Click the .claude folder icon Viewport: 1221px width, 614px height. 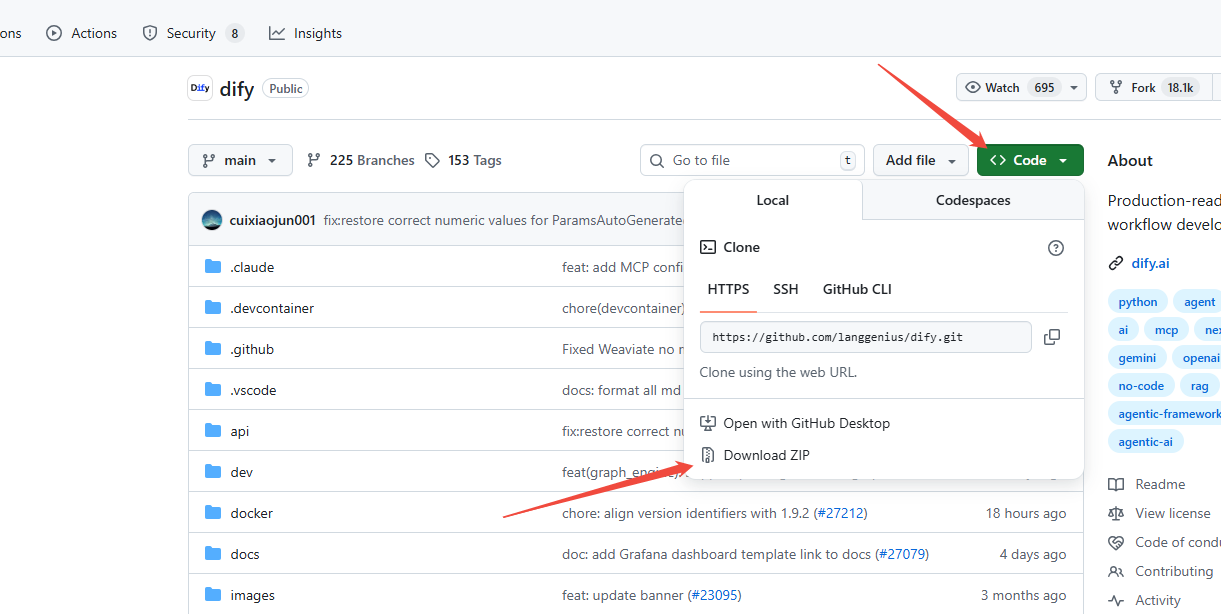(212, 267)
